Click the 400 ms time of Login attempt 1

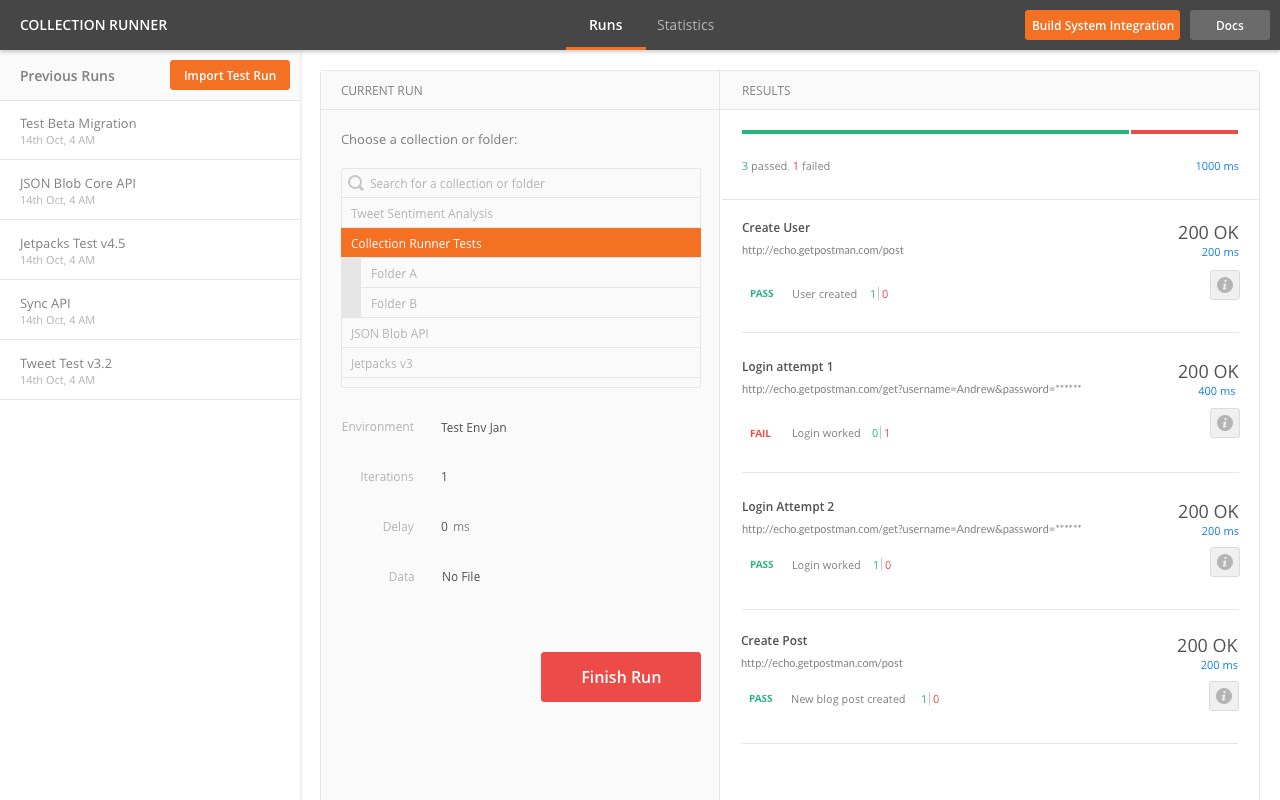point(1217,391)
